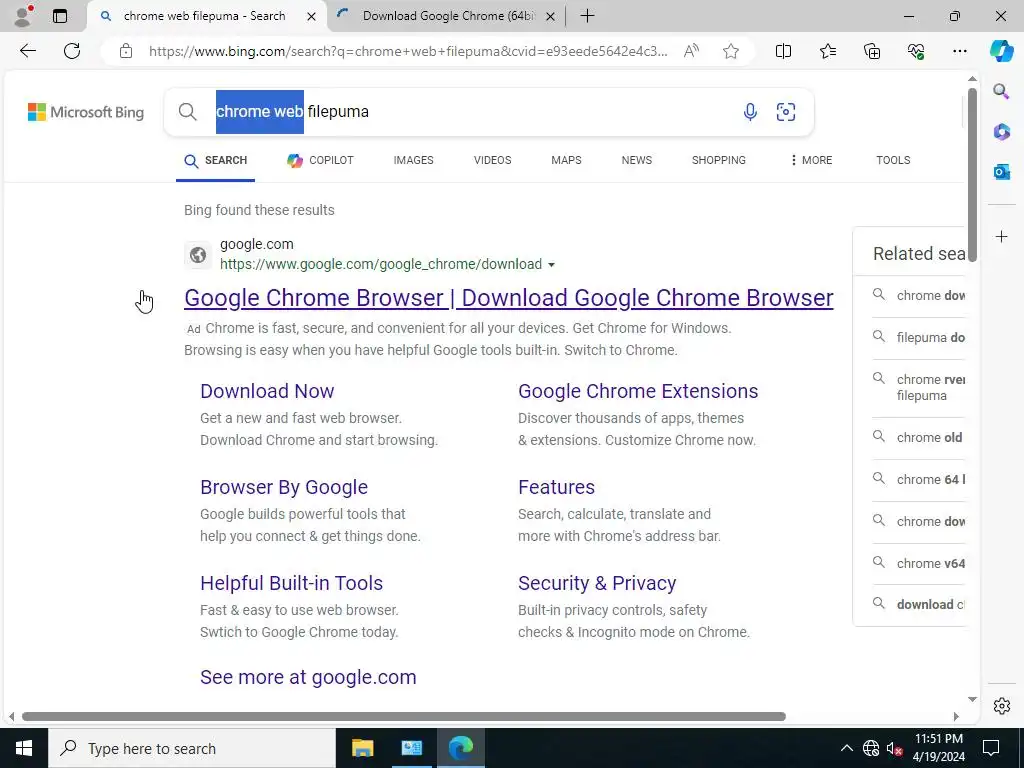View site information lock icon
The image size is (1024, 768).
(126, 51)
